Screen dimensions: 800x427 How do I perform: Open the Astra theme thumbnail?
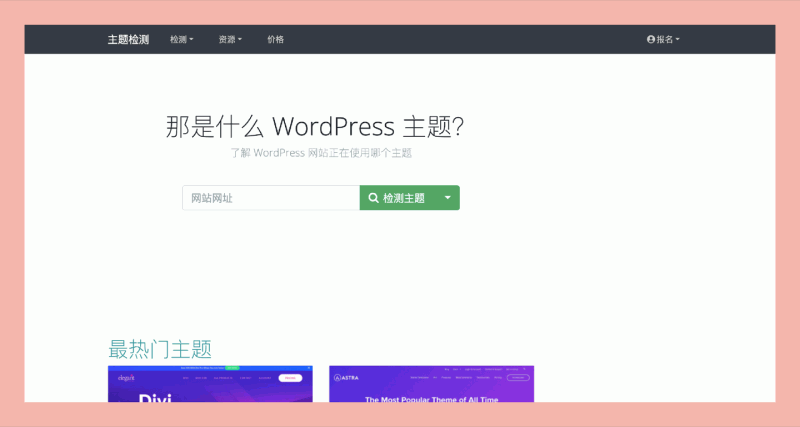point(432,384)
